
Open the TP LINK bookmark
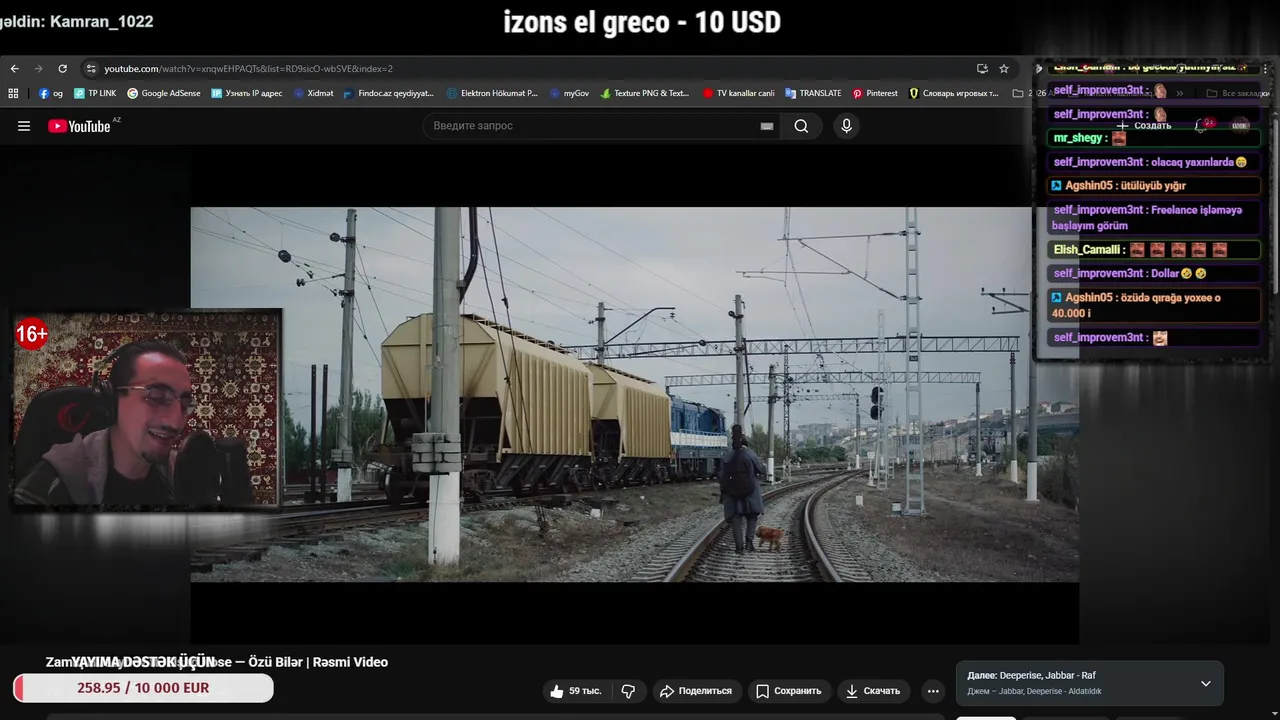pyautogui.click(x=95, y=93)
